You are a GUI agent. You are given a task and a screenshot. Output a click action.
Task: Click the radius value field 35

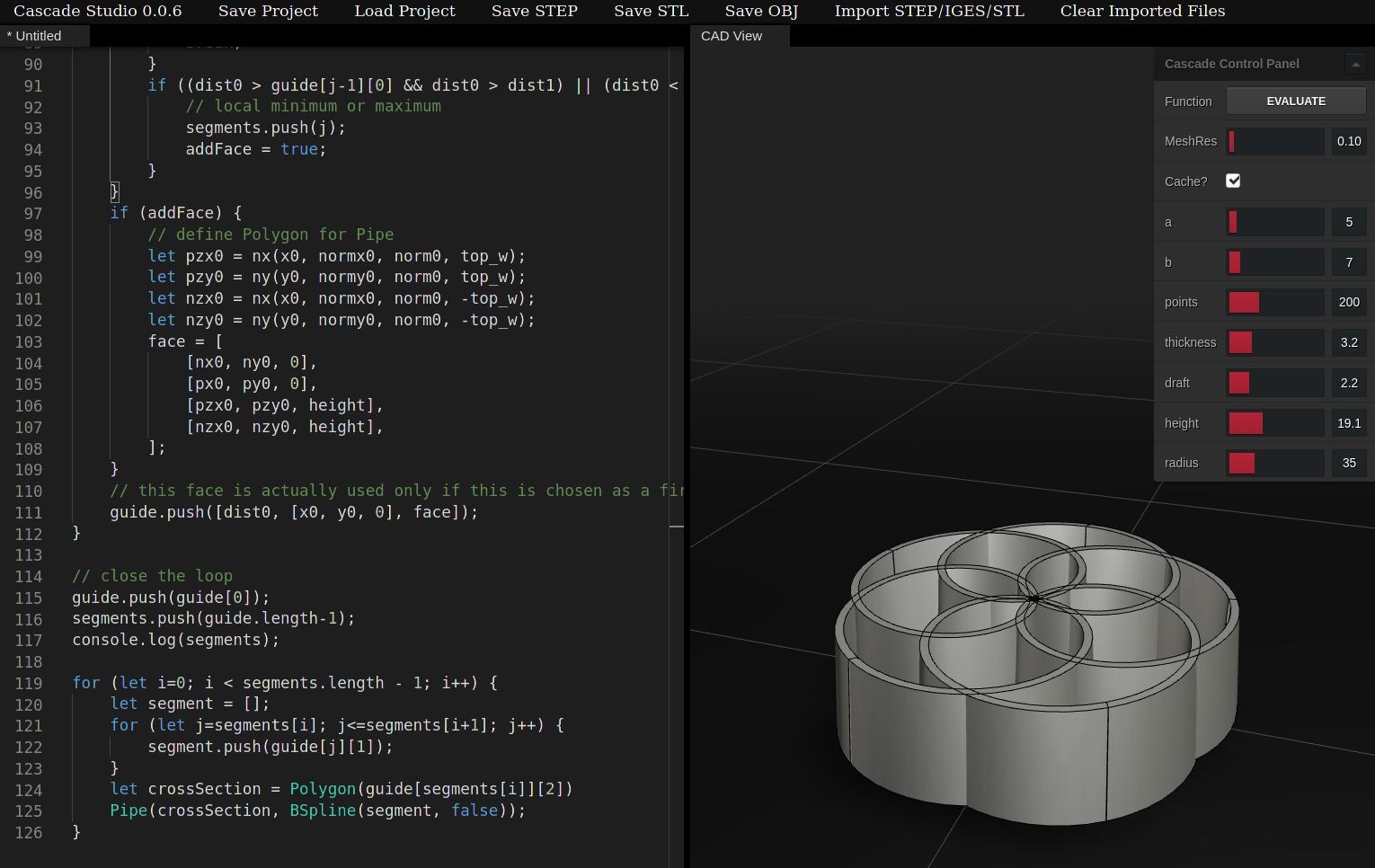(x=1349, y=463)
